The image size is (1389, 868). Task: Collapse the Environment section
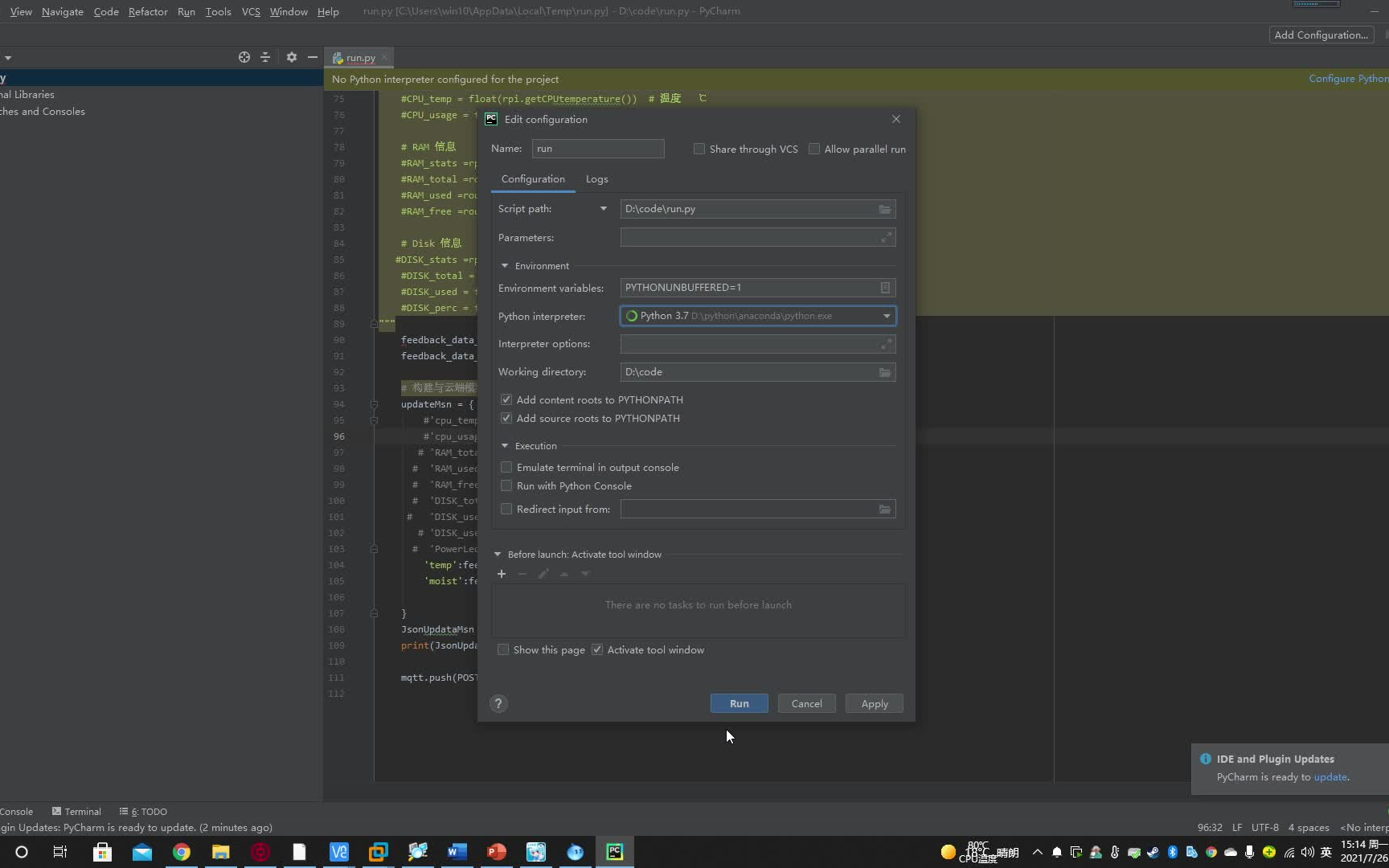click(x=505, y=266)
